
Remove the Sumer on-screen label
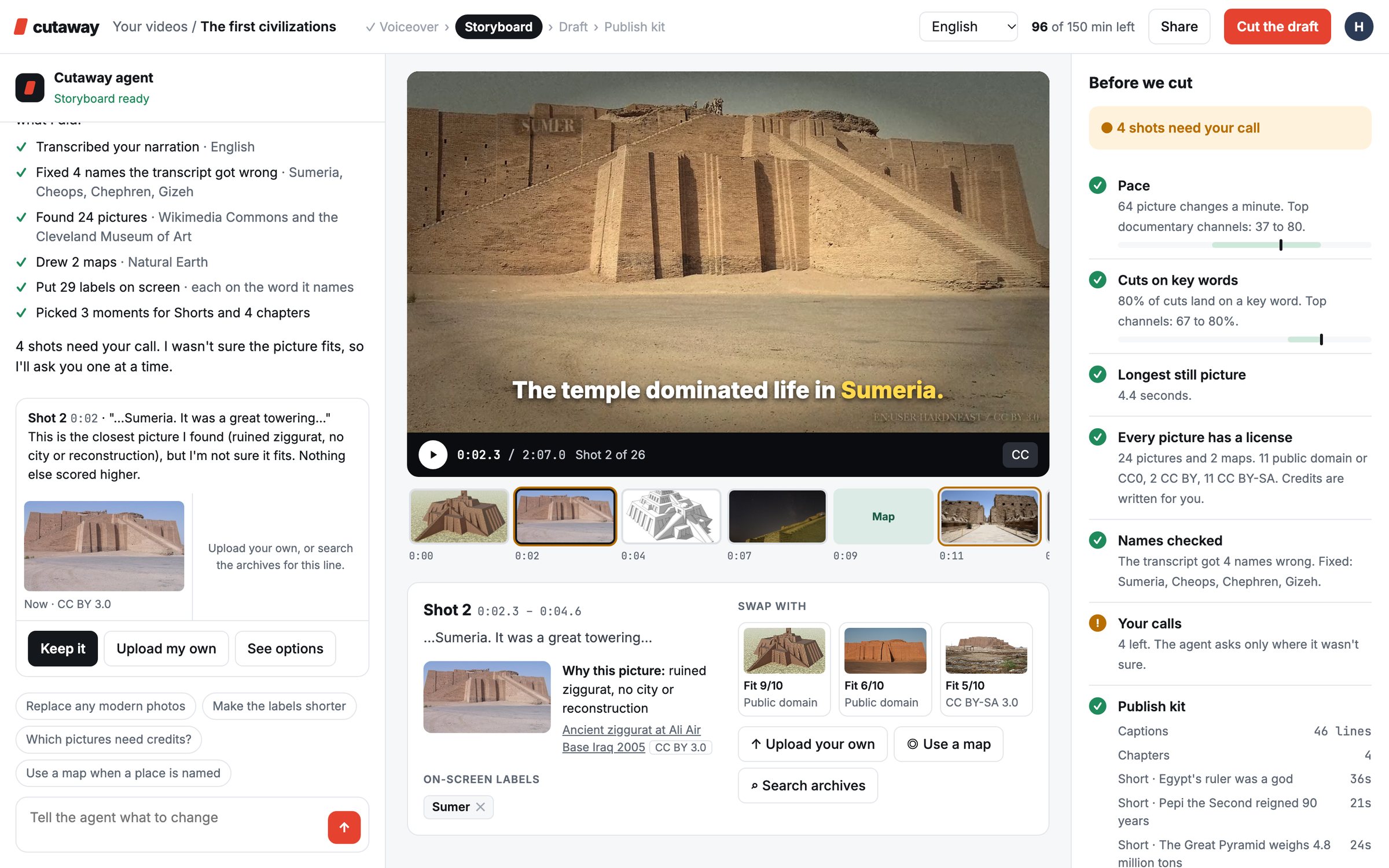coord(480,807)
